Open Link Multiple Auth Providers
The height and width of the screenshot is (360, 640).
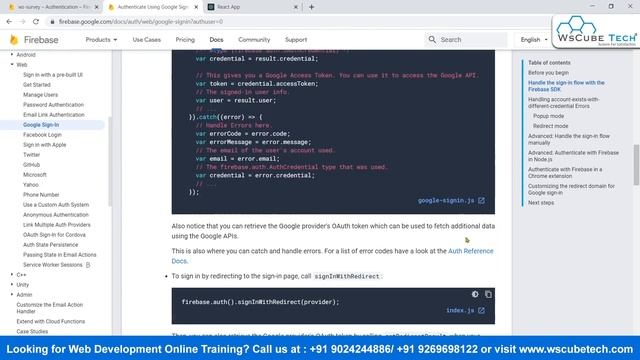[57, 225]
